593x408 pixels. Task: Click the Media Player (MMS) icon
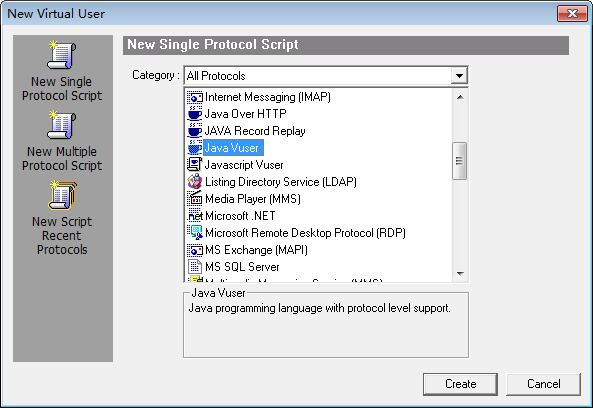(x=195, y=199)
